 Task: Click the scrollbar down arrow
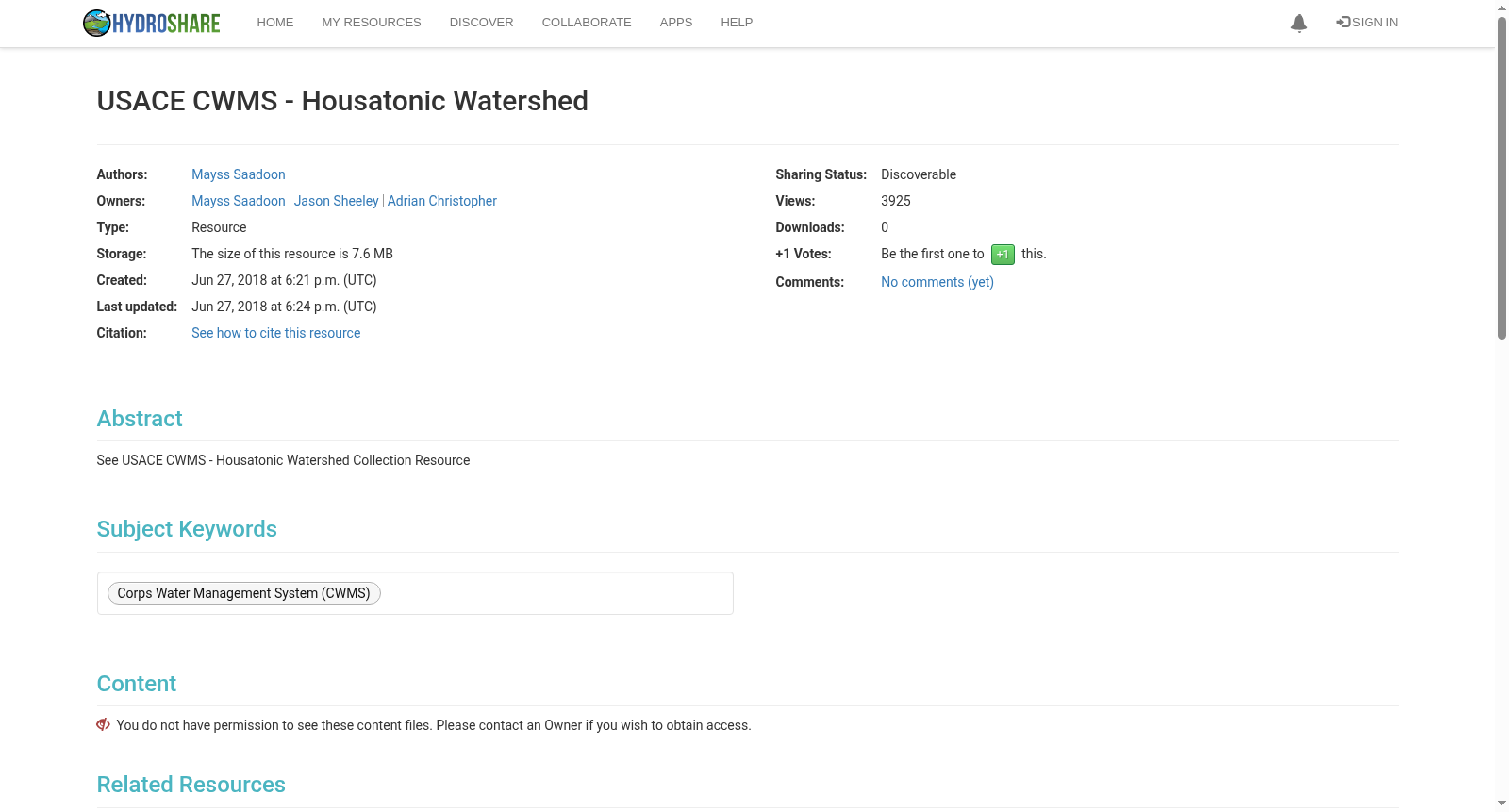(1501, 804)
